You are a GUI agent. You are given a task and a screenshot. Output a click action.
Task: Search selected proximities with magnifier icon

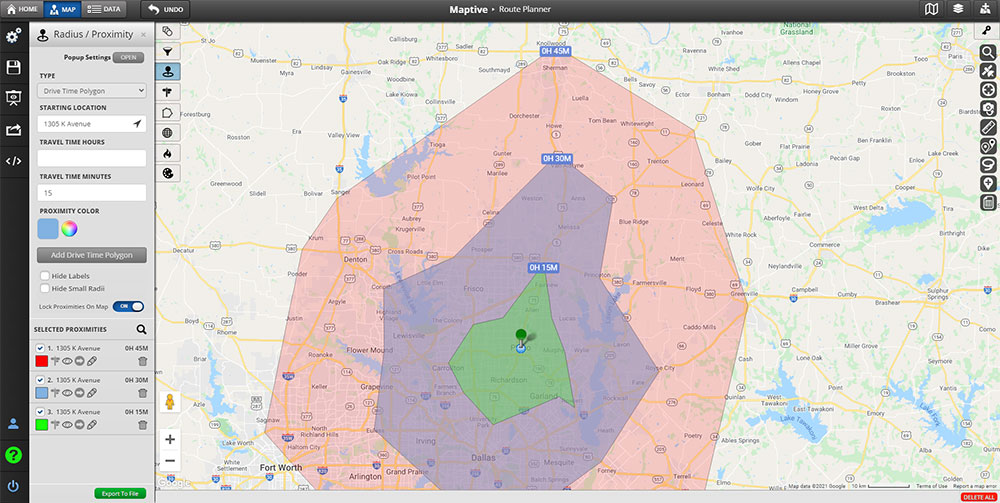pos(141,330)
